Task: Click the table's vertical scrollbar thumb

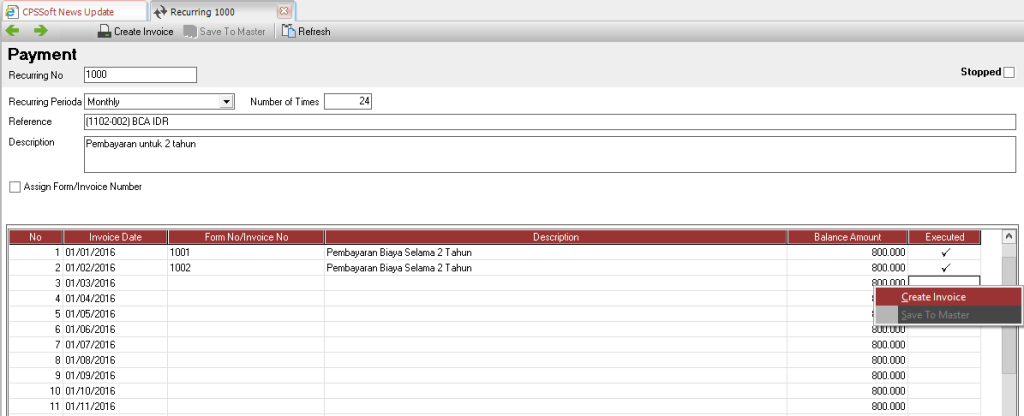Action: [1009, 313]
